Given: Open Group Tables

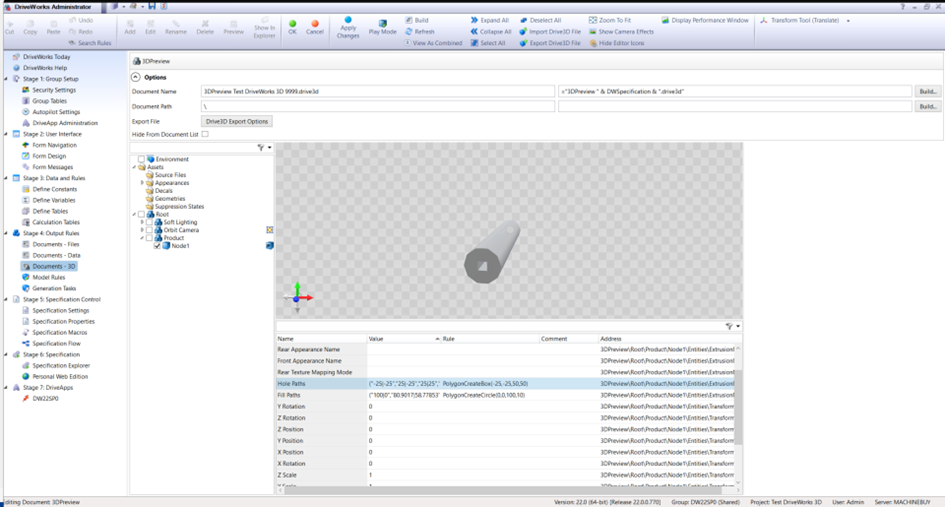Looking at the screenshot, I should coord(49,101).
